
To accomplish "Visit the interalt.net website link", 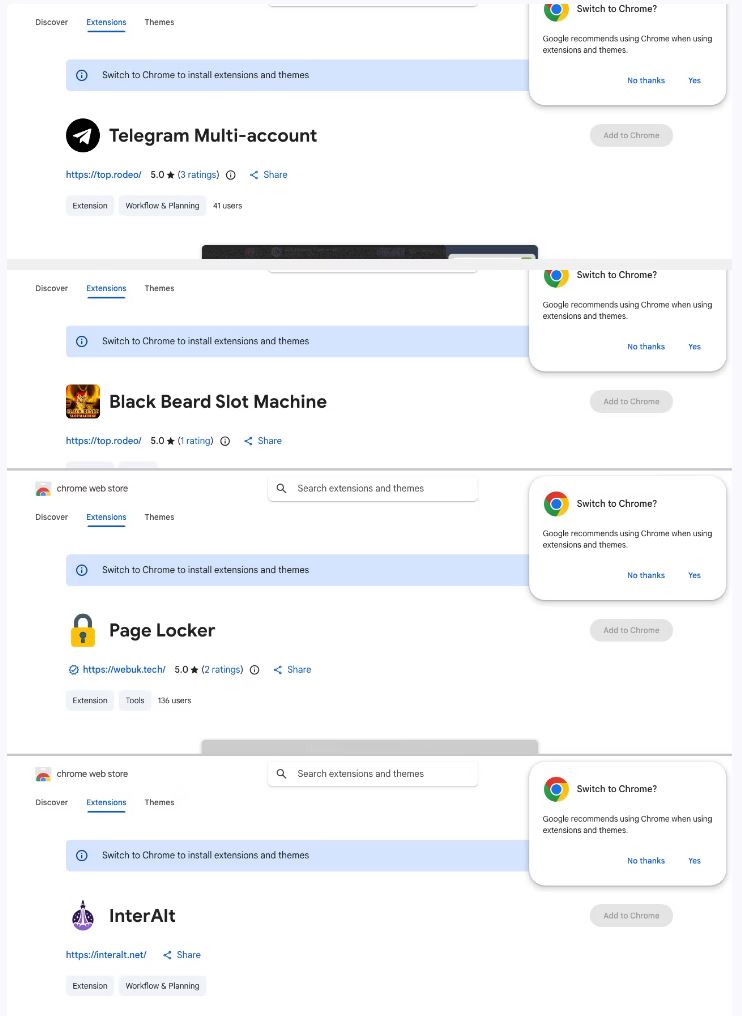I will [106, 955].
